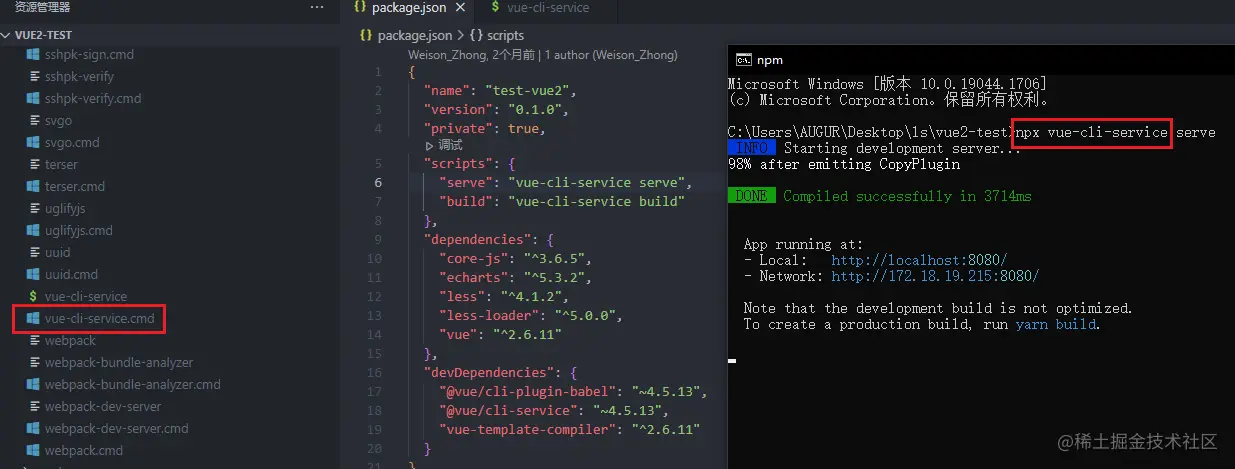Click the "private": true line
Image resolution: width=1235 pixels, height=469 pixels.
point(484,128)
